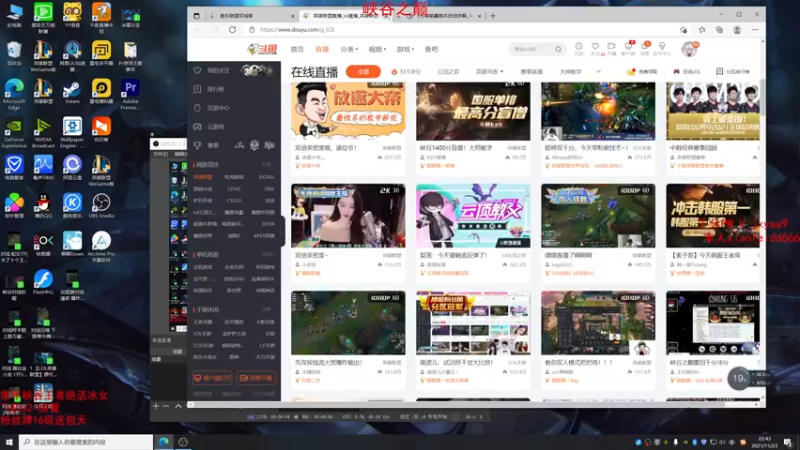Refresh the browser page
The image size is (800, 450).
click(x=232, y=30)
